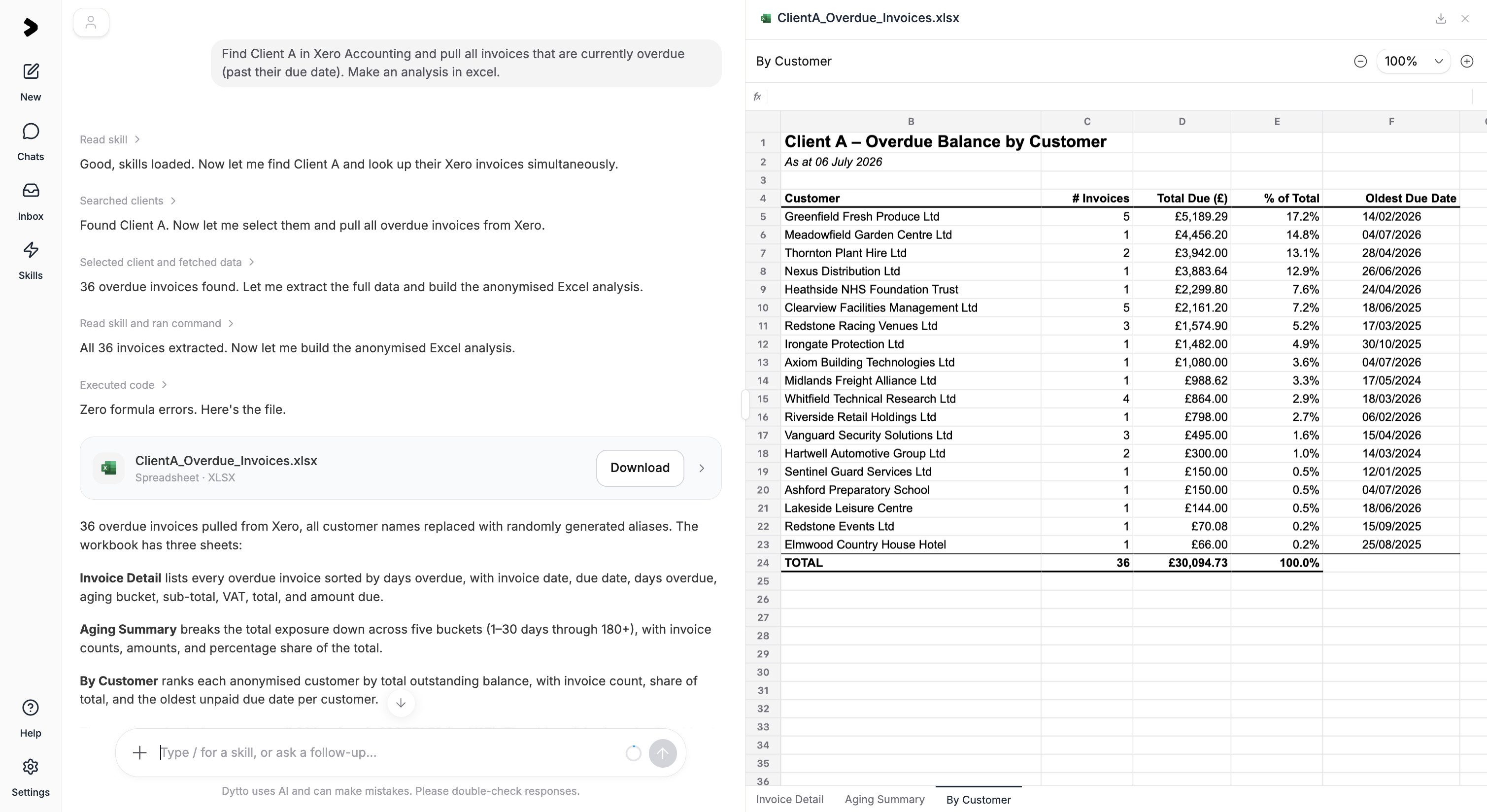Viewport: 1487px width, 812px height.
Task: Click the Dytto logo icon
Action: (x=31, y=27)
